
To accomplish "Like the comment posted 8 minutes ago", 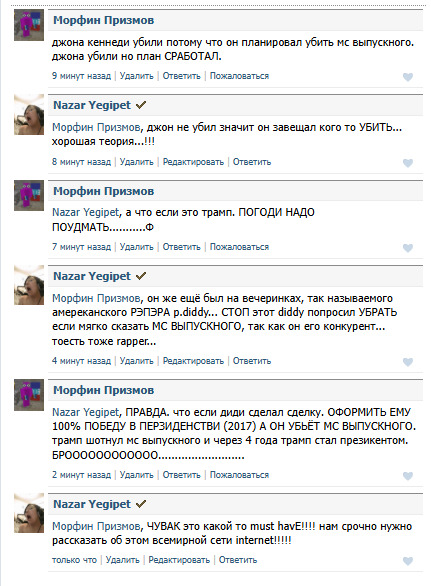I will (x=407, y=163).
